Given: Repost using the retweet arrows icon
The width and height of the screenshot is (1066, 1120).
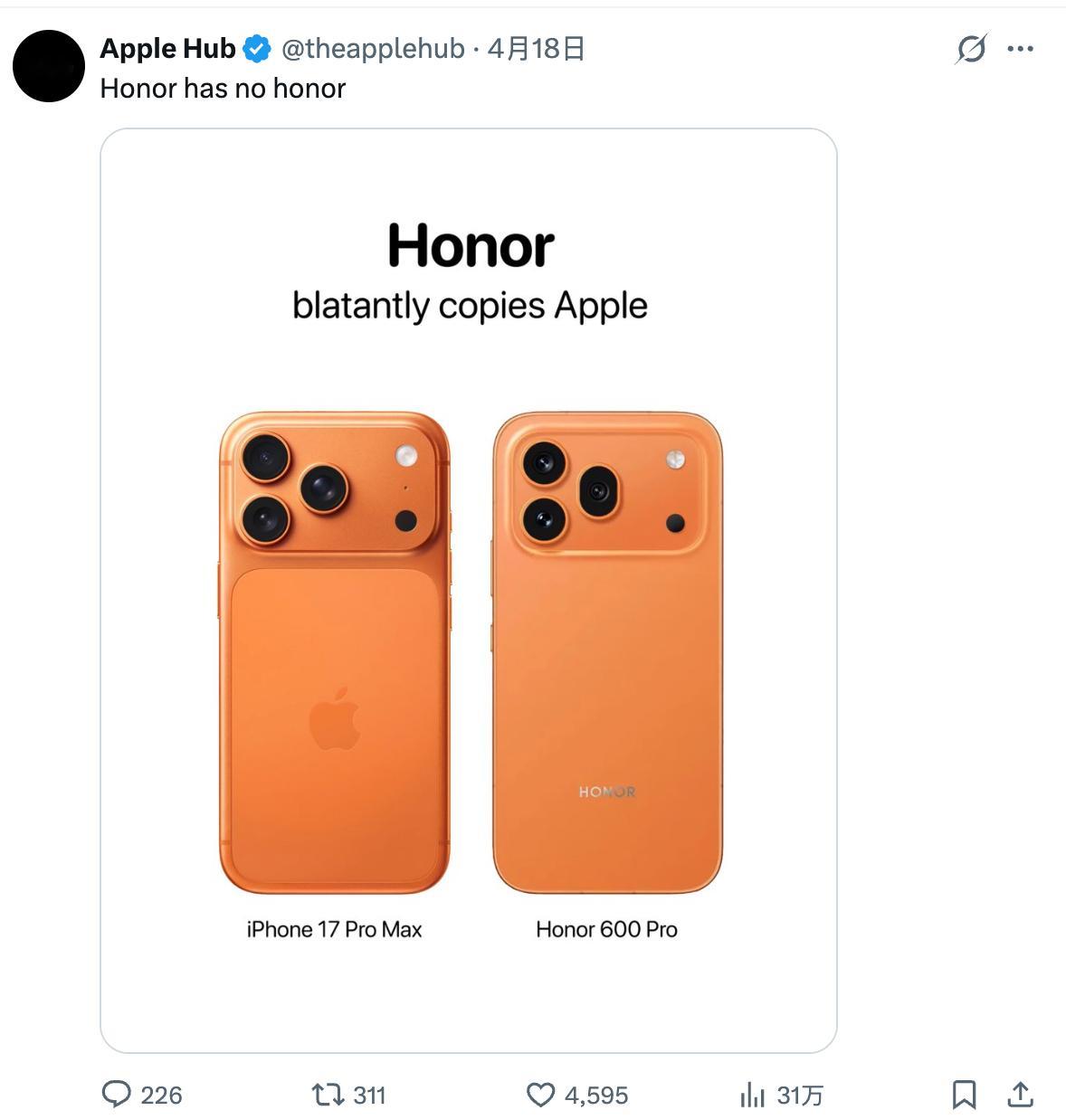Looking at the screenshot, I should [x=326, y=1095].
